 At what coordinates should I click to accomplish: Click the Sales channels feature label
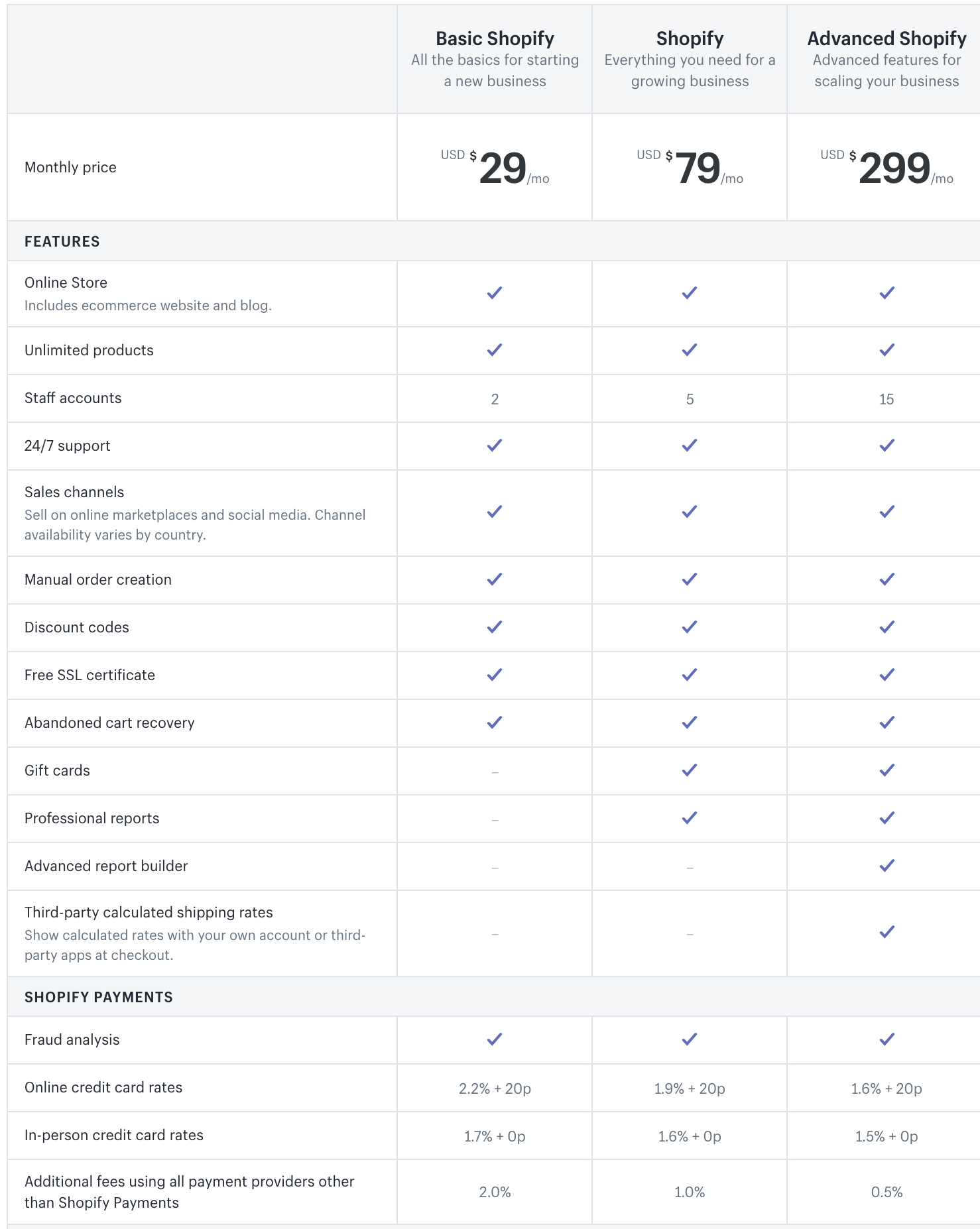point(74,492)
